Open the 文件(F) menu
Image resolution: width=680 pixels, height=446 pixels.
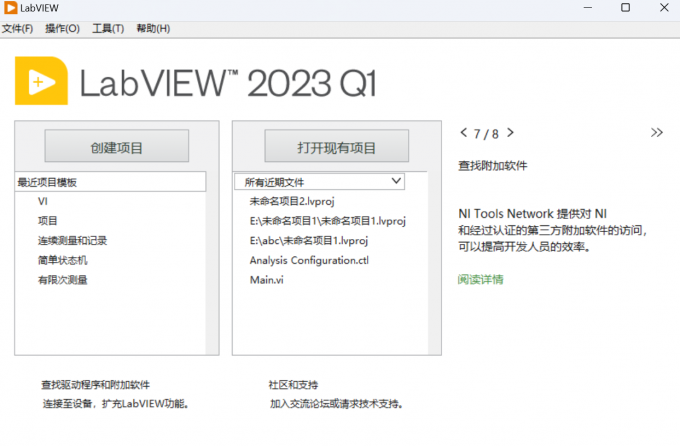[x=17, y=29]
